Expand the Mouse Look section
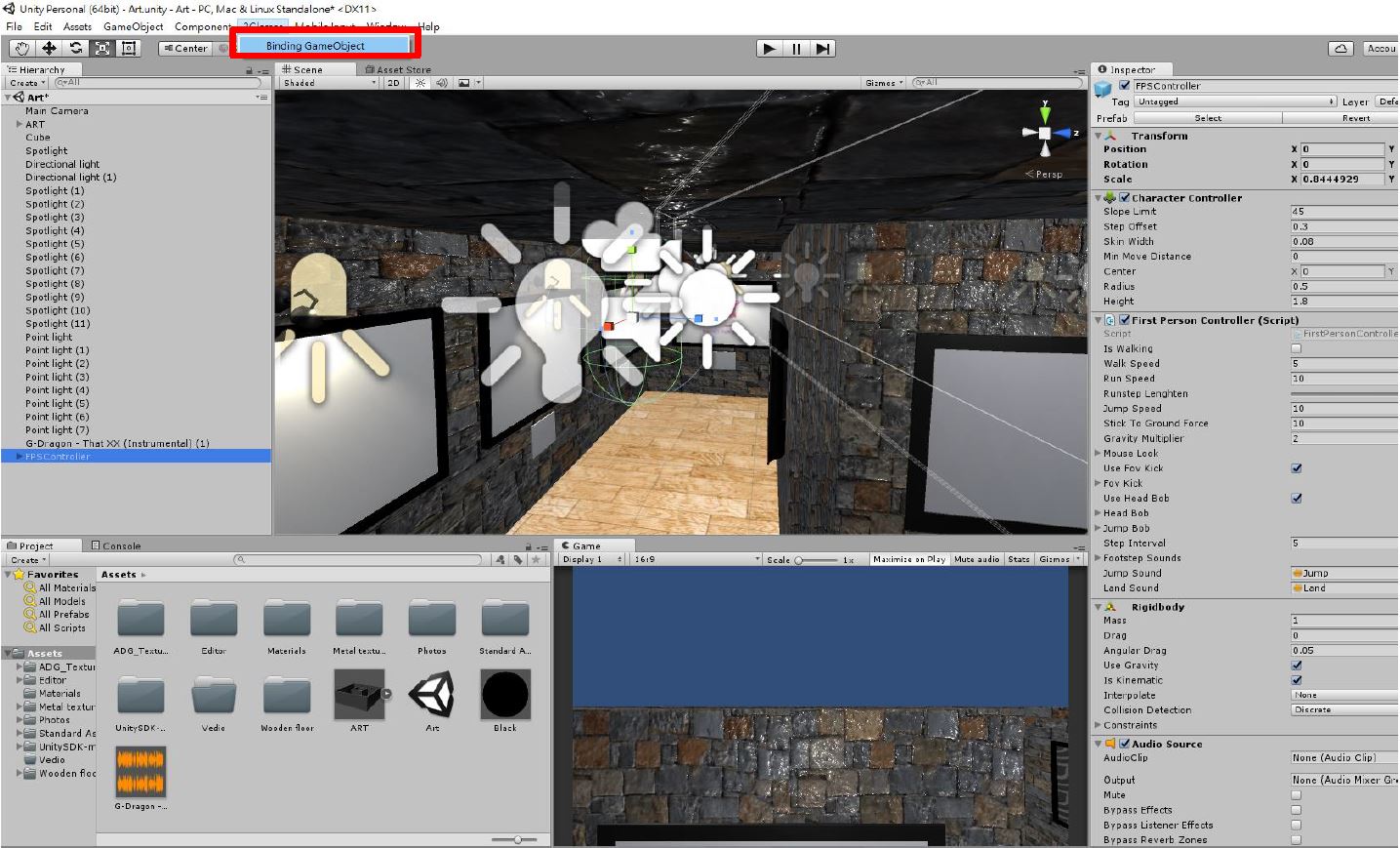 pos(1099,454)
